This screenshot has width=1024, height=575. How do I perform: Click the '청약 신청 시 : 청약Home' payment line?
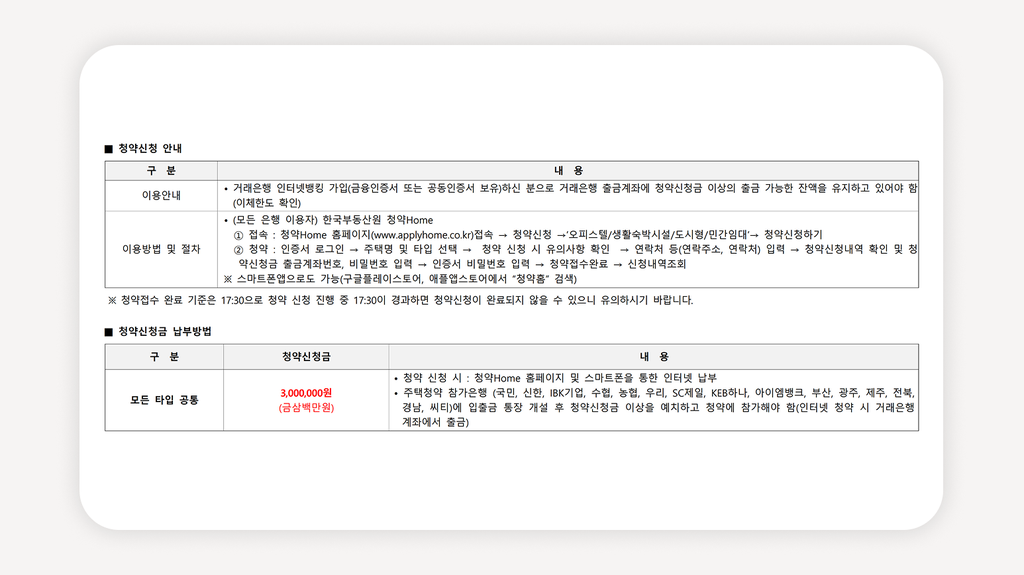pos(556,378)
